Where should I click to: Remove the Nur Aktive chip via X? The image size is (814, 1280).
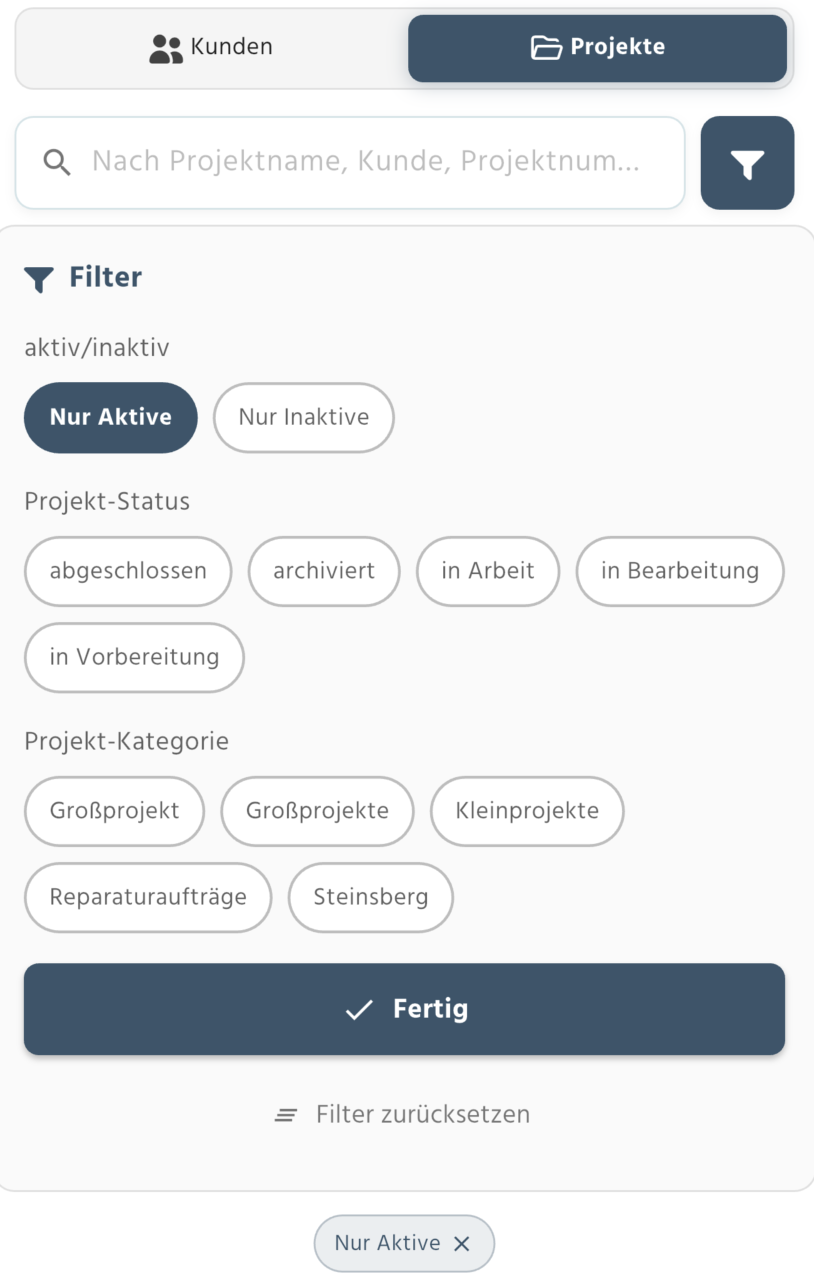[x=461, y=1243]
